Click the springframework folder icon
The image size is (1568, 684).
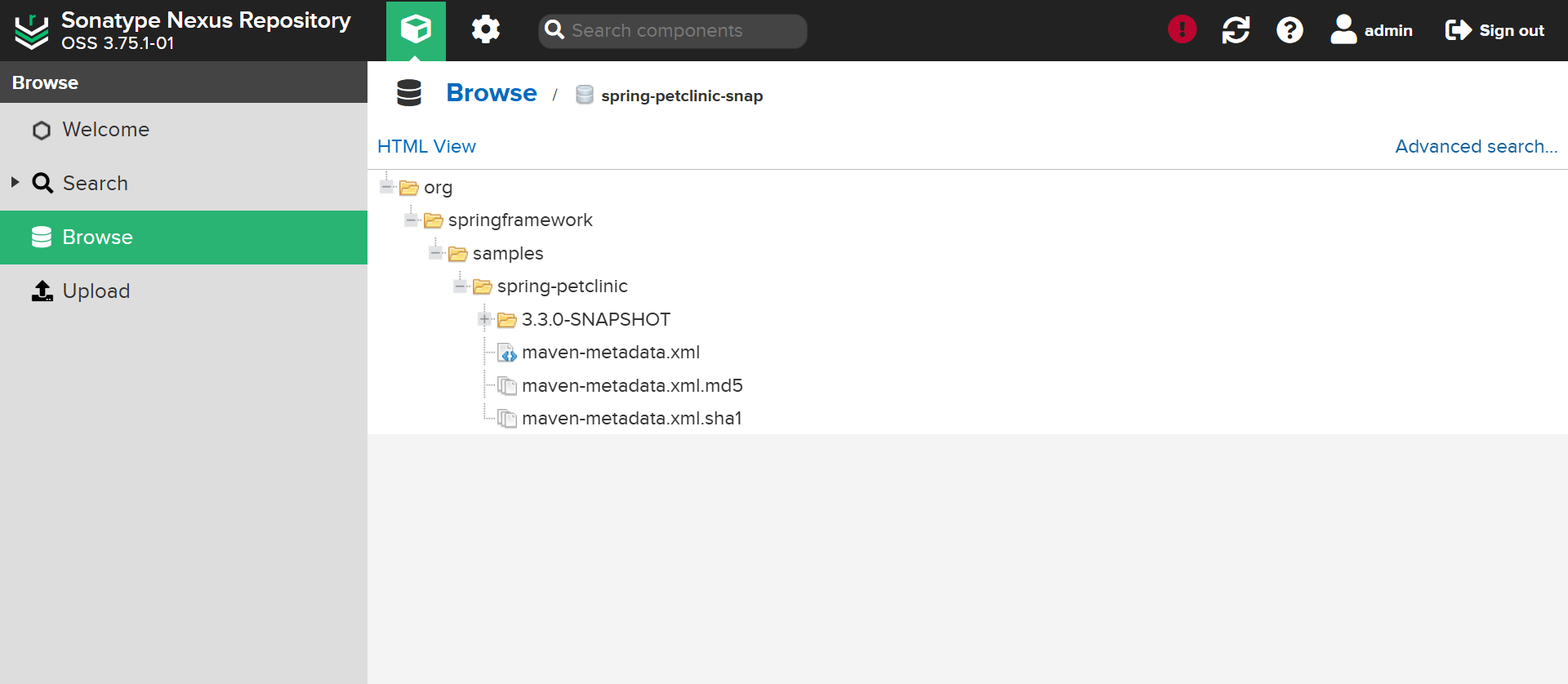[434, 220]
